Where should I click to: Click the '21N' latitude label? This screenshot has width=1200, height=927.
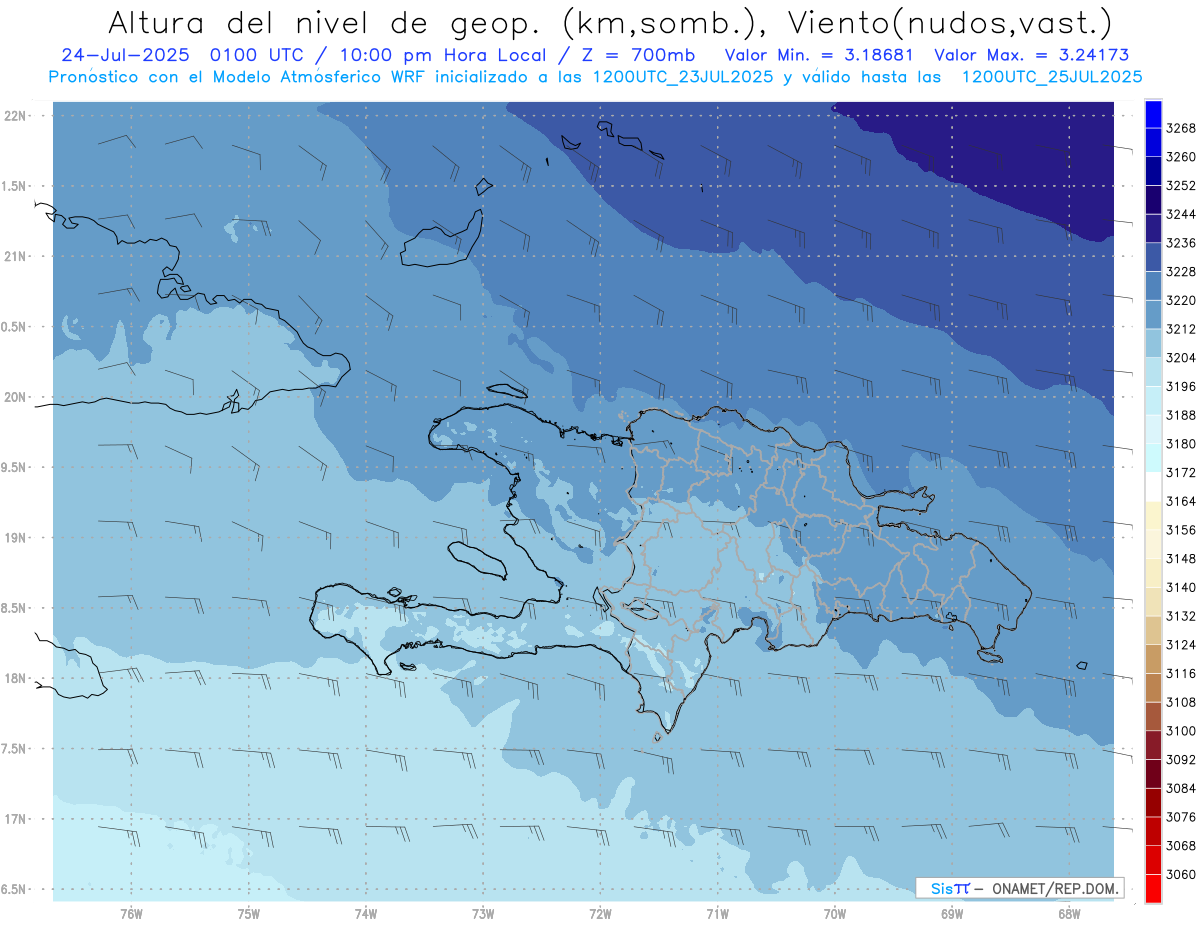tap(17, 256)
